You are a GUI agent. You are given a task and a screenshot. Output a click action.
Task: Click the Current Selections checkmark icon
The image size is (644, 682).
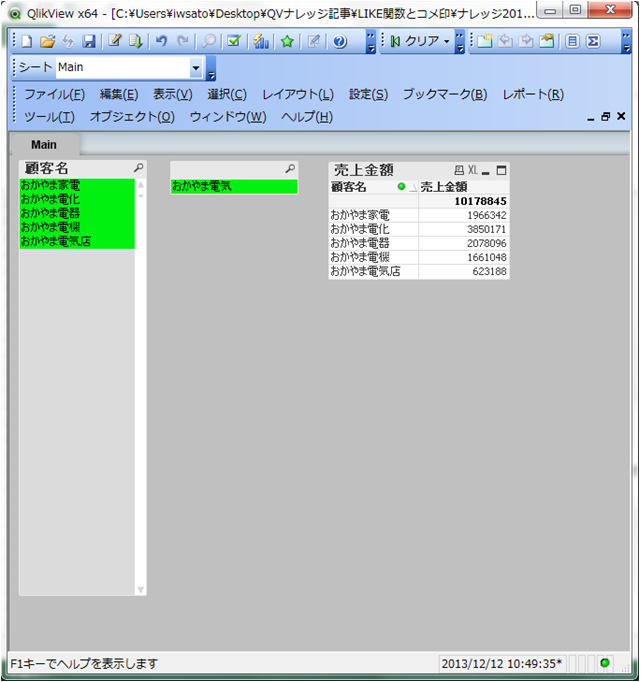click(234, 41)
